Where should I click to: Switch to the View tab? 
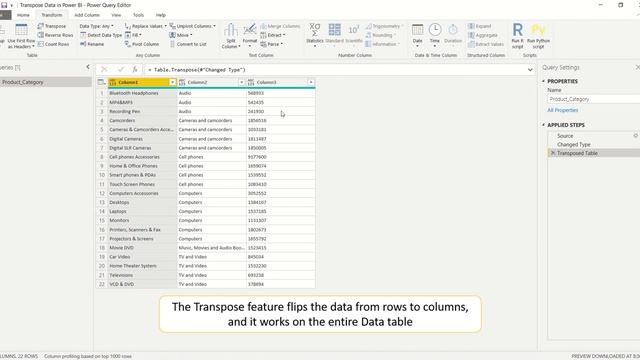coord(116,15)
